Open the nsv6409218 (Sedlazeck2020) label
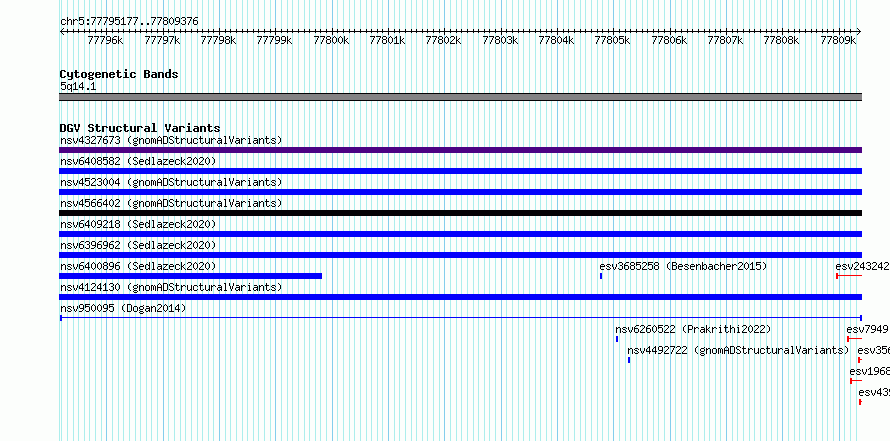This screenshot has width=890, height=441. [138, 224]
